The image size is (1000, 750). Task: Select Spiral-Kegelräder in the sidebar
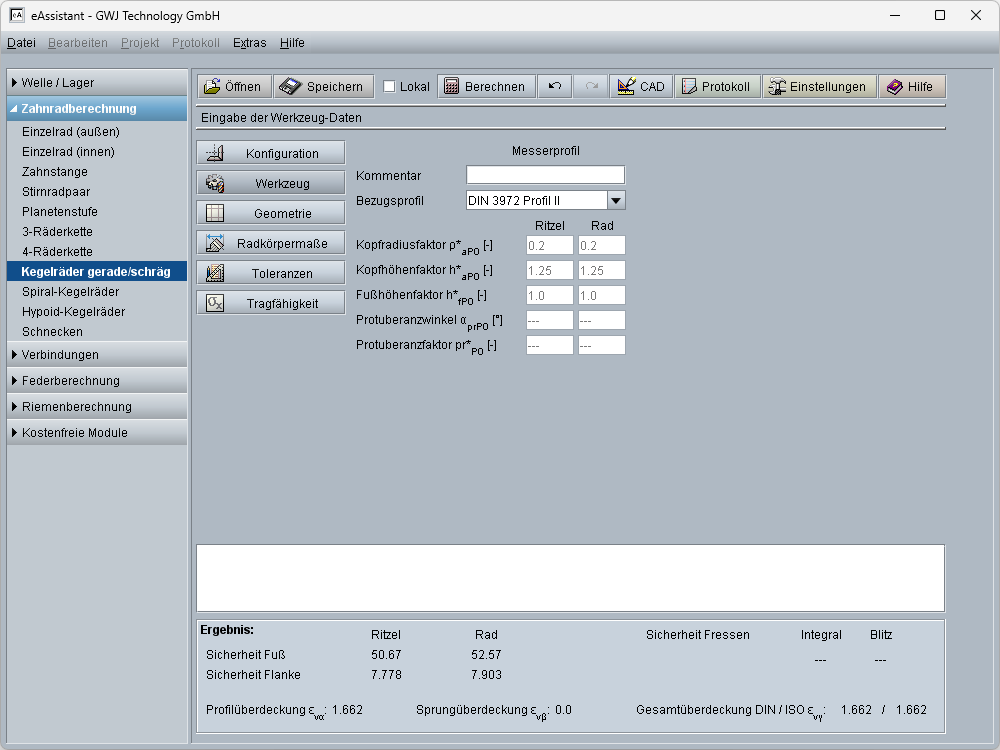click(x=70, y=292)
